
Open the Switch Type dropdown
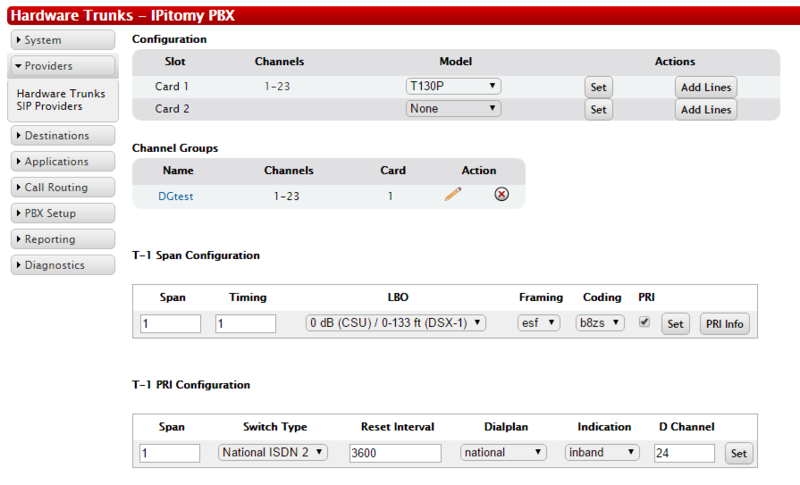click(x=273, y=452)
